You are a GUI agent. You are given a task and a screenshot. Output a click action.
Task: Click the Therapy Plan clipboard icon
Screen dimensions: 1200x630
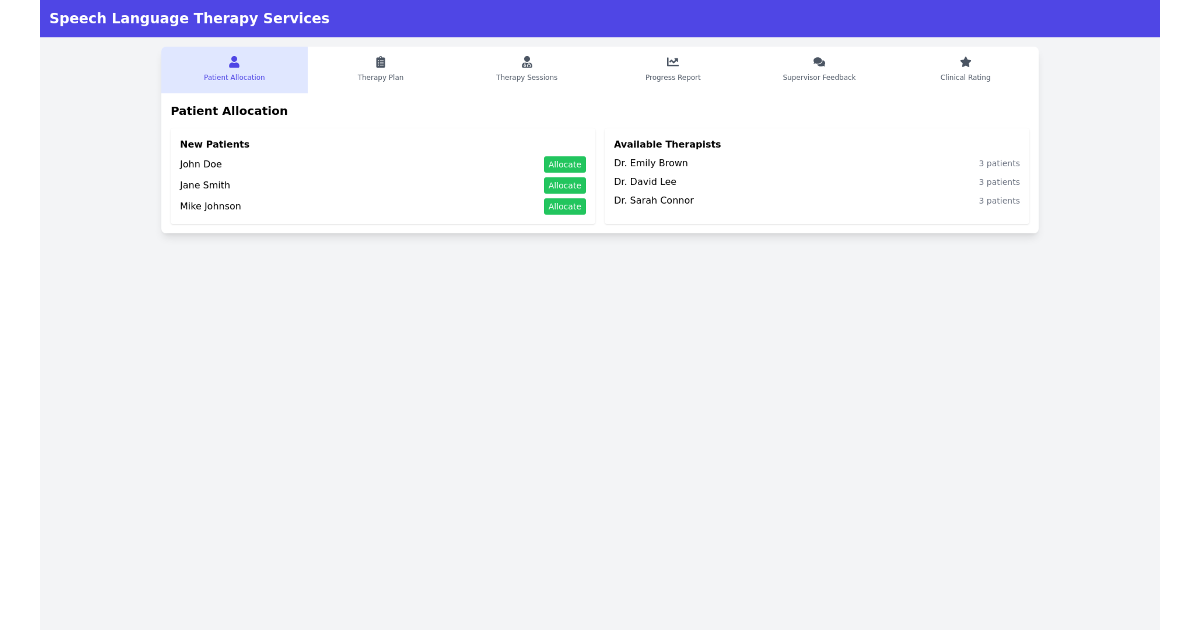pyautogui.click(x=380, y=62)
